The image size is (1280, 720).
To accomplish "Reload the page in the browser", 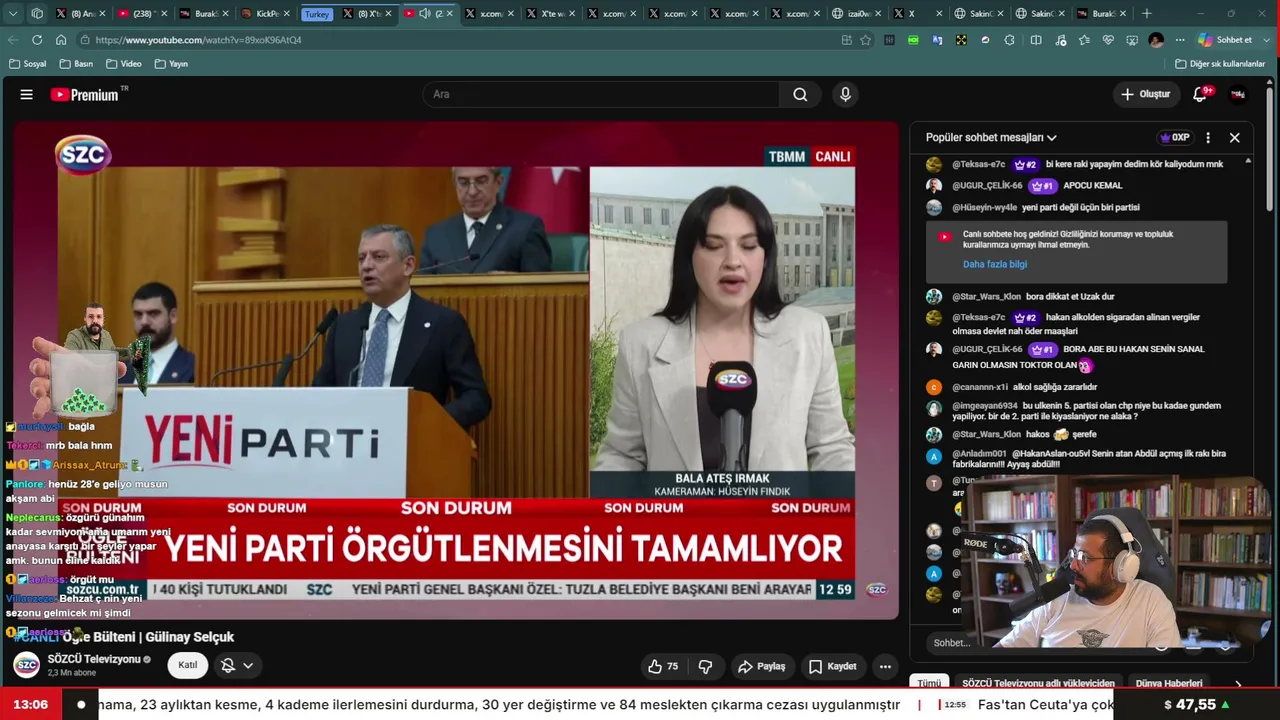I will 37,40.
